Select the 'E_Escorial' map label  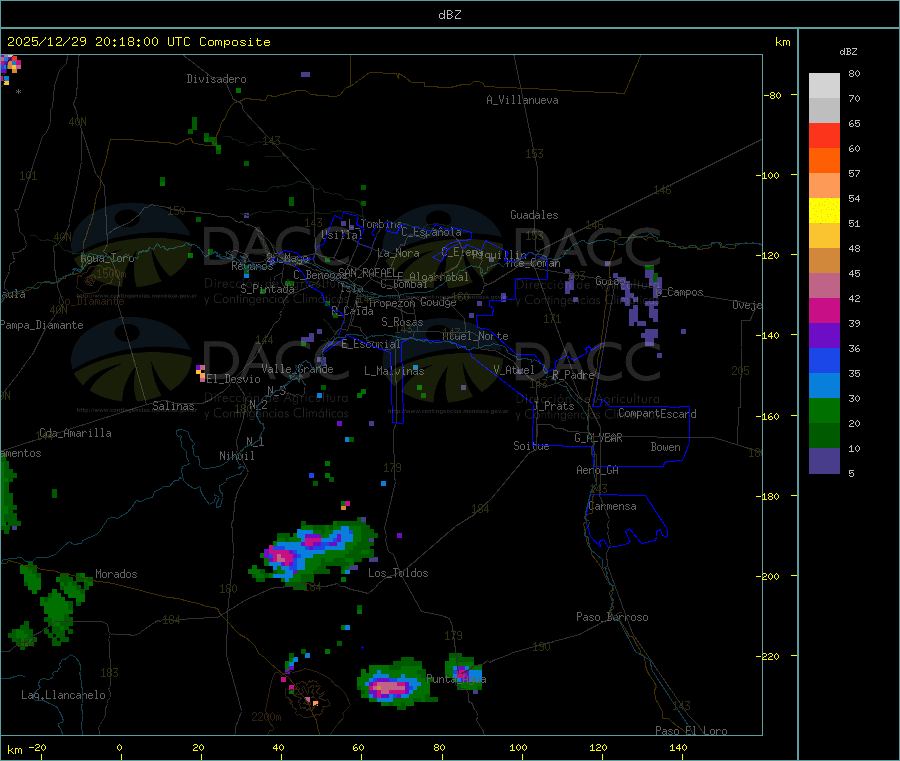click(x=371, y=344)
